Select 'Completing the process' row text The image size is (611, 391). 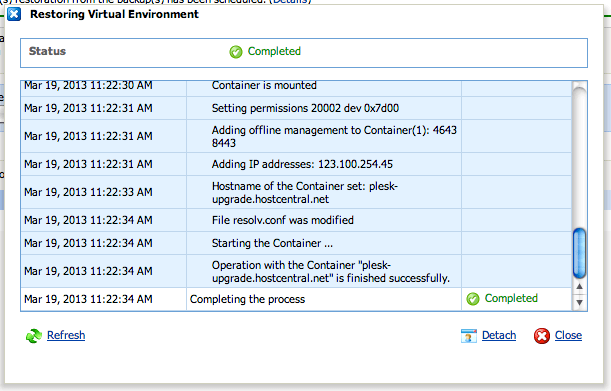click(x=247, y=299)
